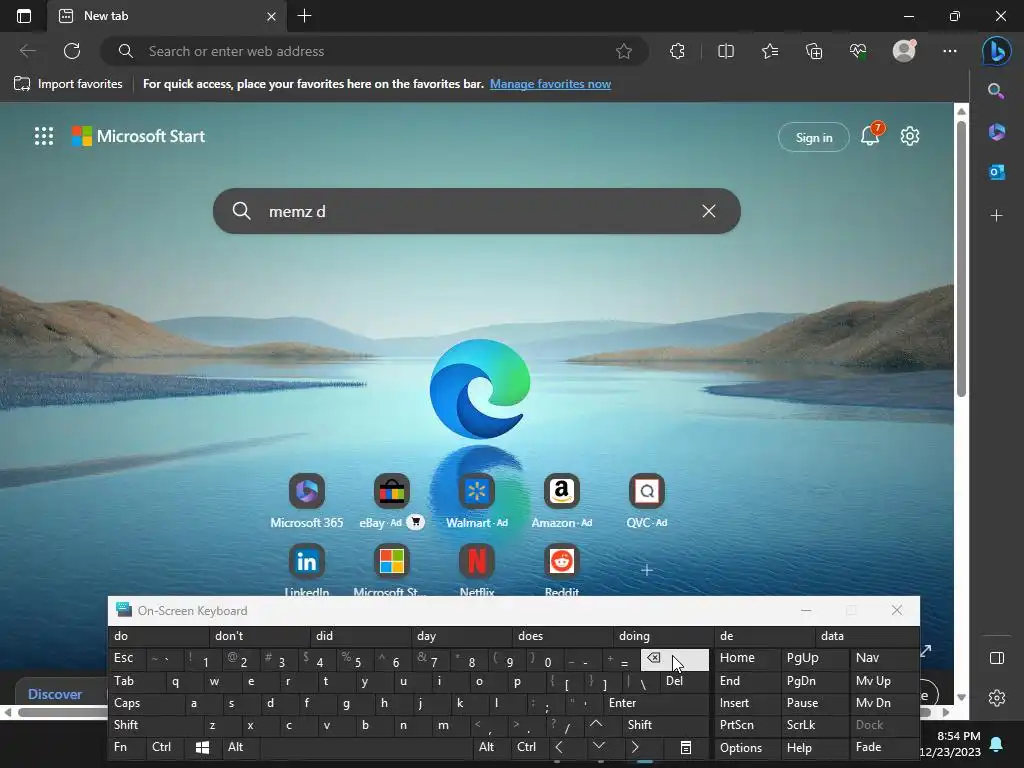The width and height of the screenshot is (1024, 768).
Task: Open Settings and more ellipsis menu
Action: pyautogui.click(x=950, y=51)
